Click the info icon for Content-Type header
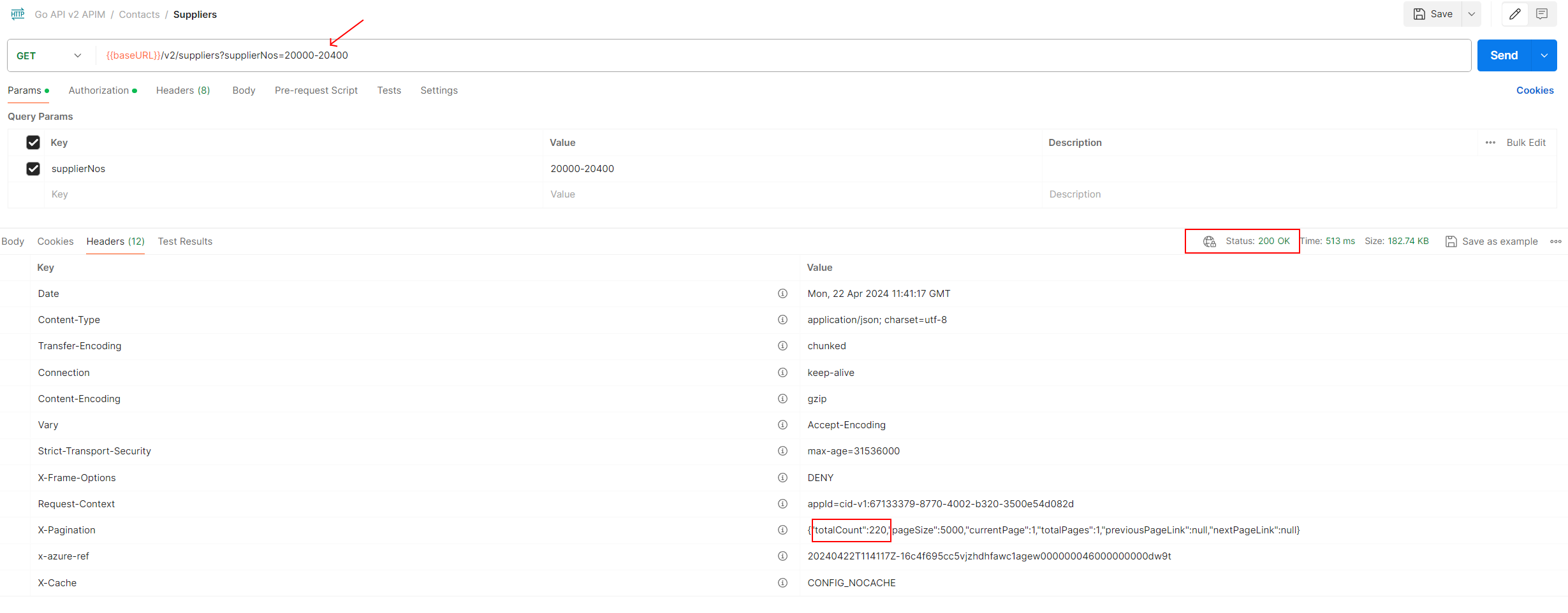The width and height of the screenshot is (1568, 613). coord(782,320)
